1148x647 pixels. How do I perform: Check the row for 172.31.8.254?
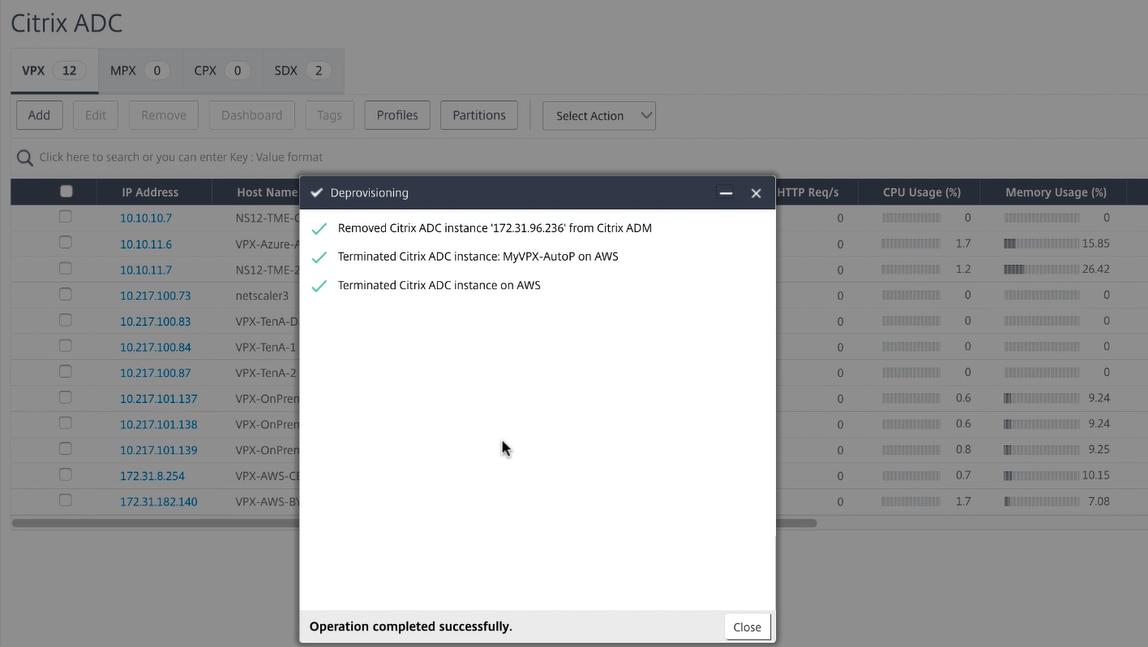(65, 474)
